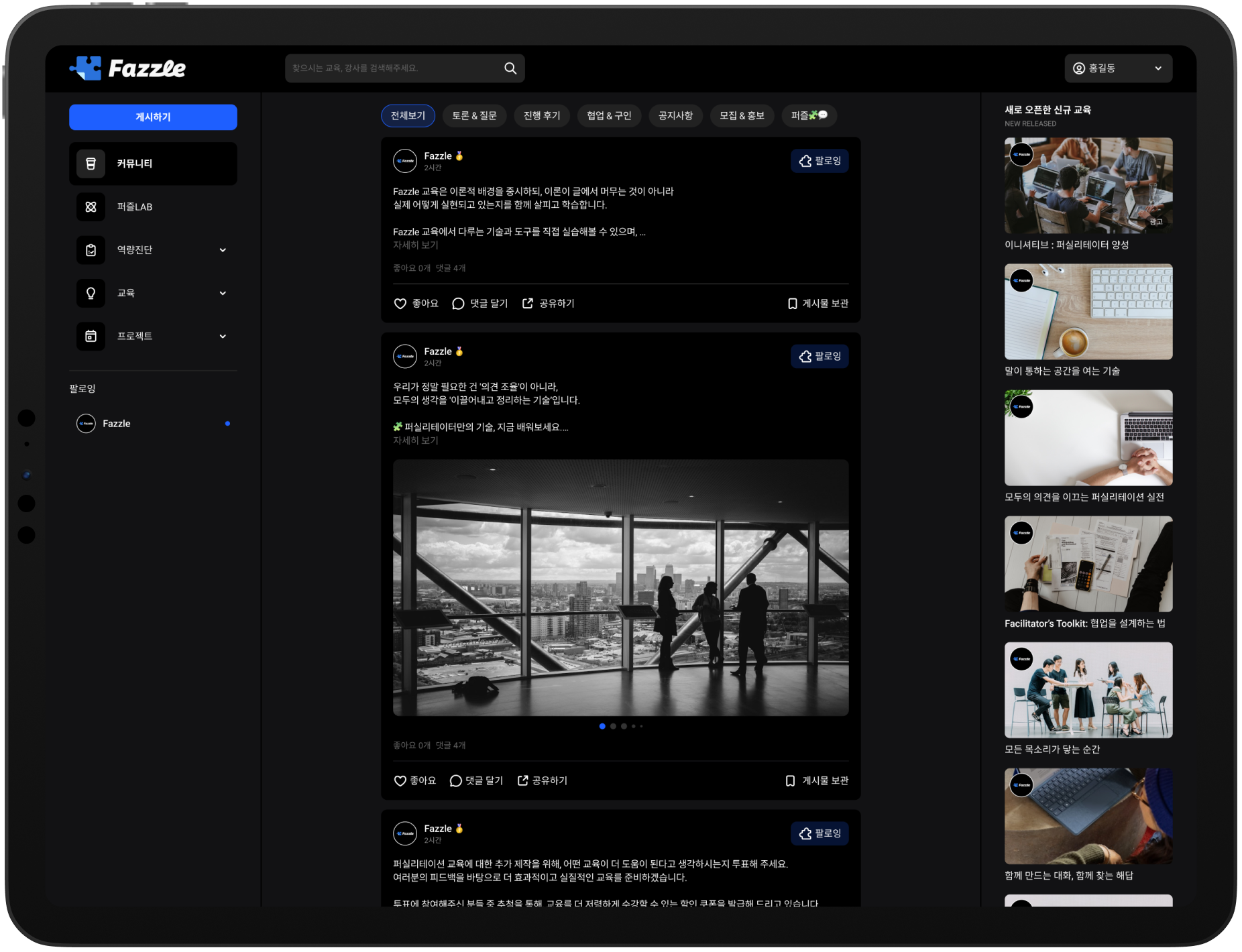This screenshot has height=952, width=1242.
Task: Click the search magnifier icon
Action: pyautogui.click(x=510, y=68)
